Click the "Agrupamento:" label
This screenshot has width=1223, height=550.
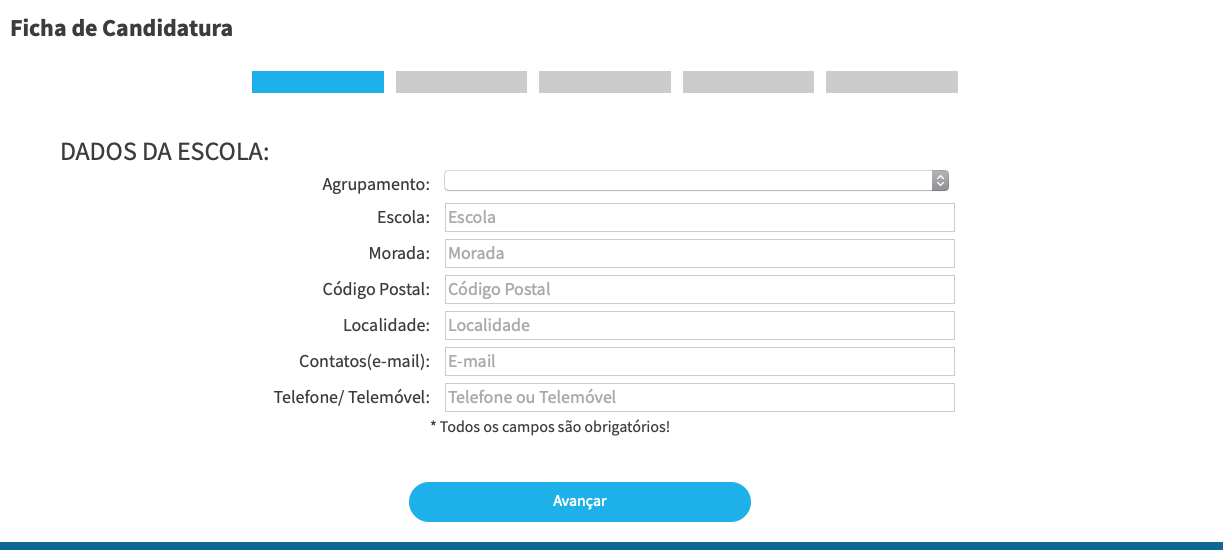[x=376, y=184]
